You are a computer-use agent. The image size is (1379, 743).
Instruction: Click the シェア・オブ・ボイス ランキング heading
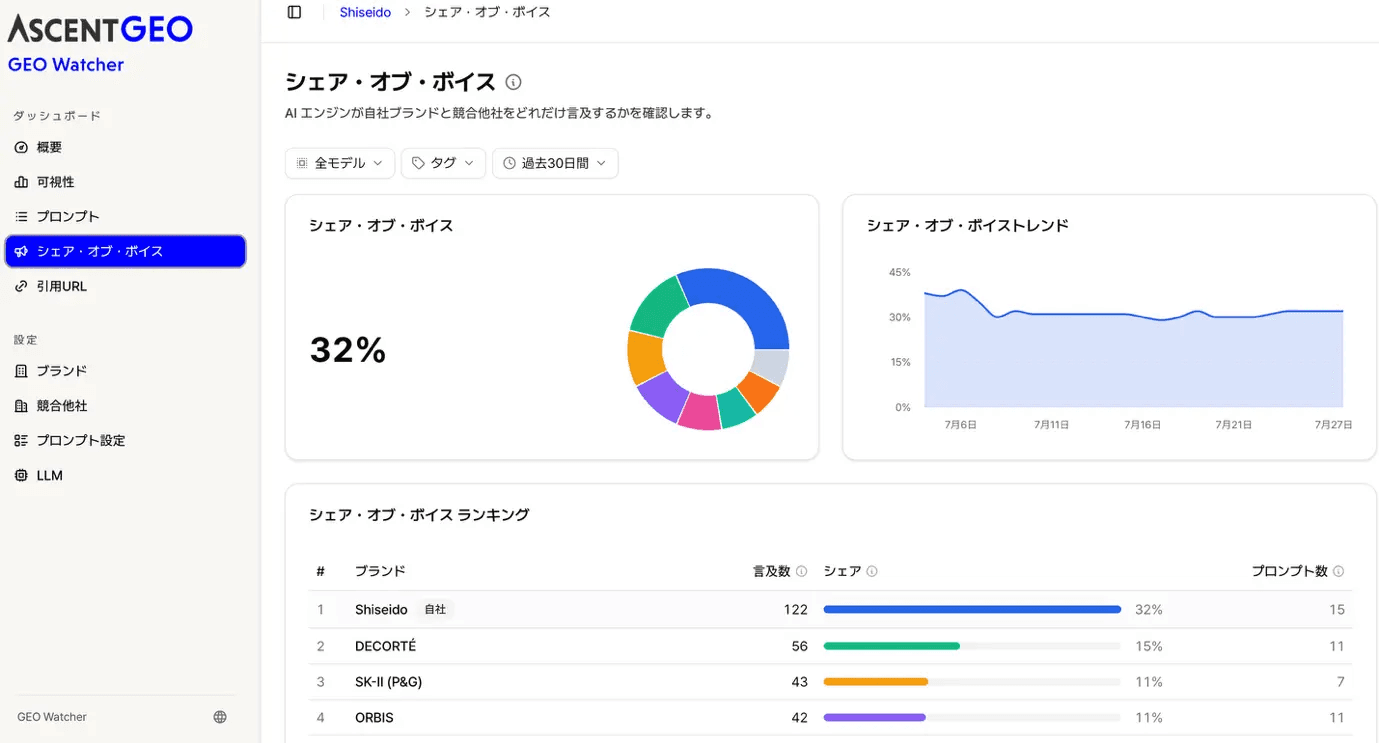(419, 515)
